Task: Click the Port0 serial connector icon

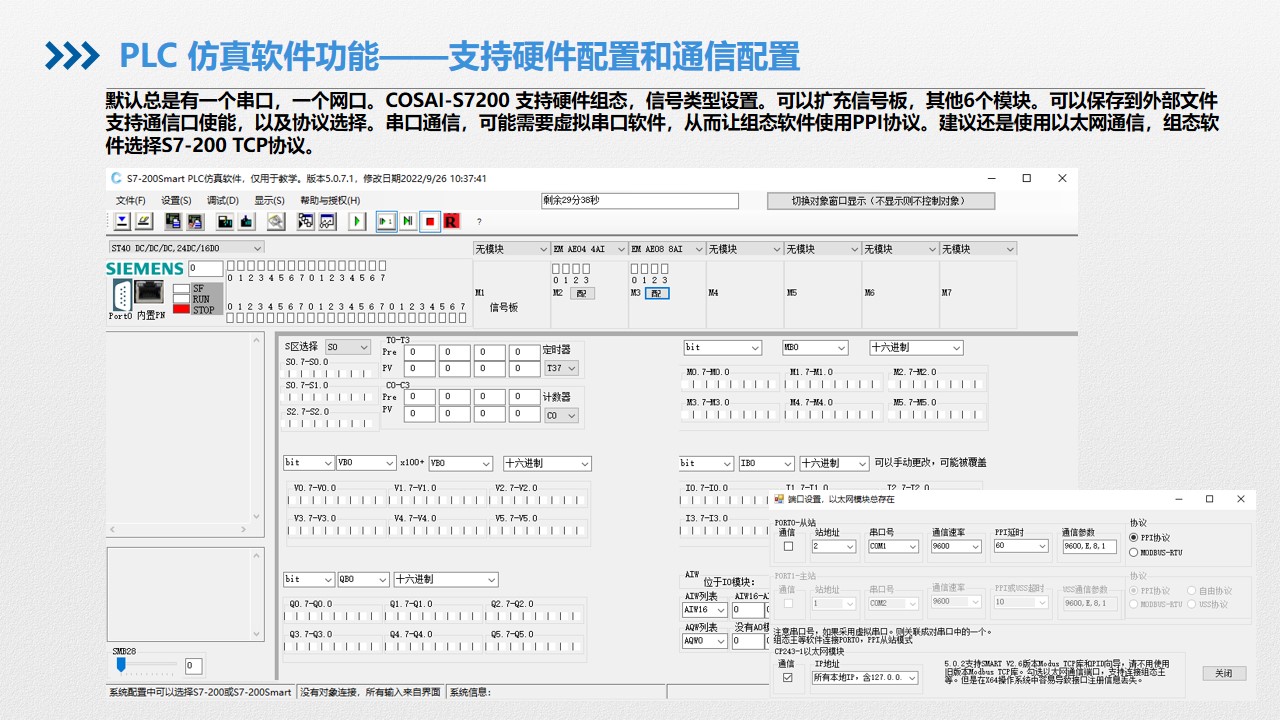Action: 121,295
